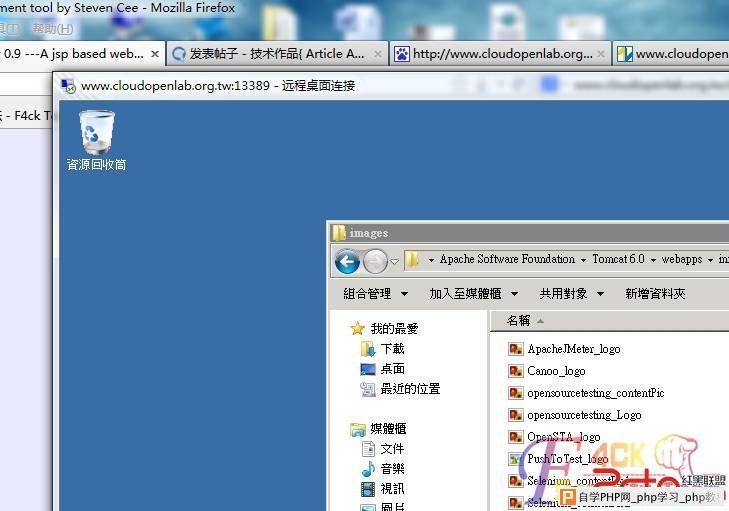Select 下載 in the navigation pane
The width and height of the screenshot is (729, 511).
pos(392,349)
